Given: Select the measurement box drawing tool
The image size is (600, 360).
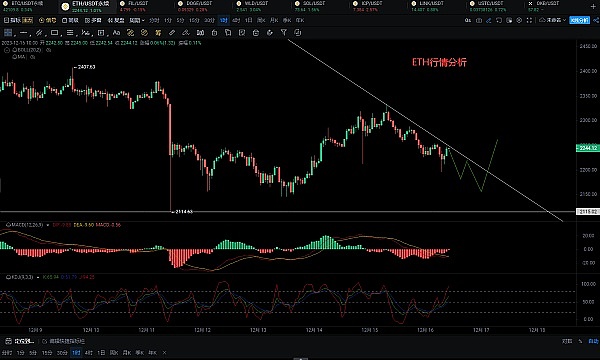Looking at the screenshot, I should 101,33.
